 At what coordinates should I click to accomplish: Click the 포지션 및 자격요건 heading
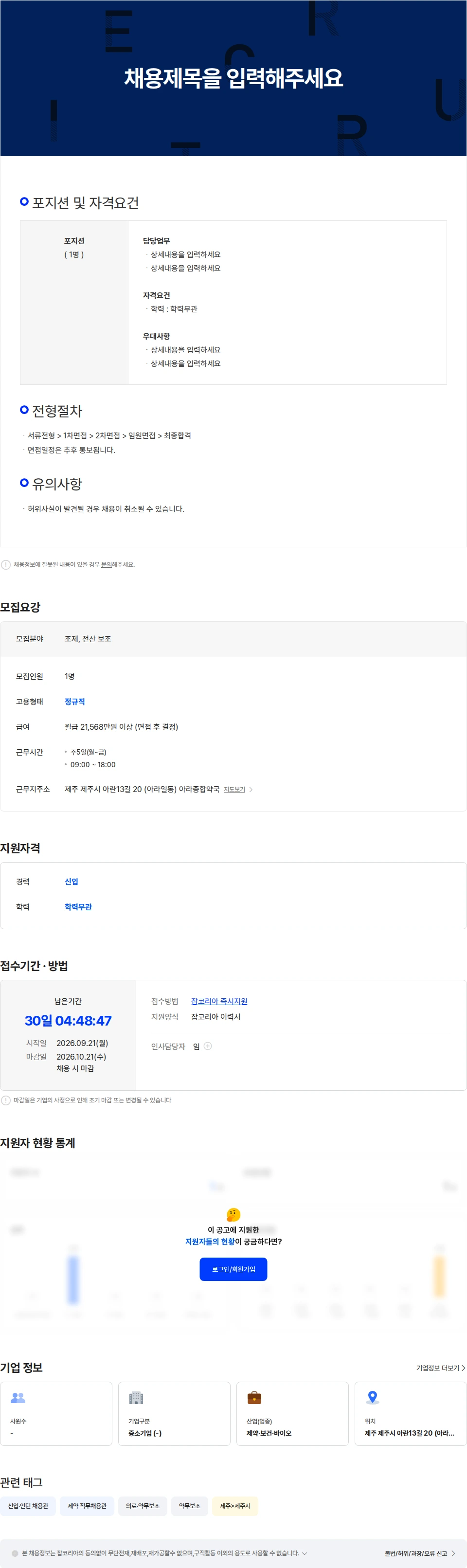click(x=85, y=203)
